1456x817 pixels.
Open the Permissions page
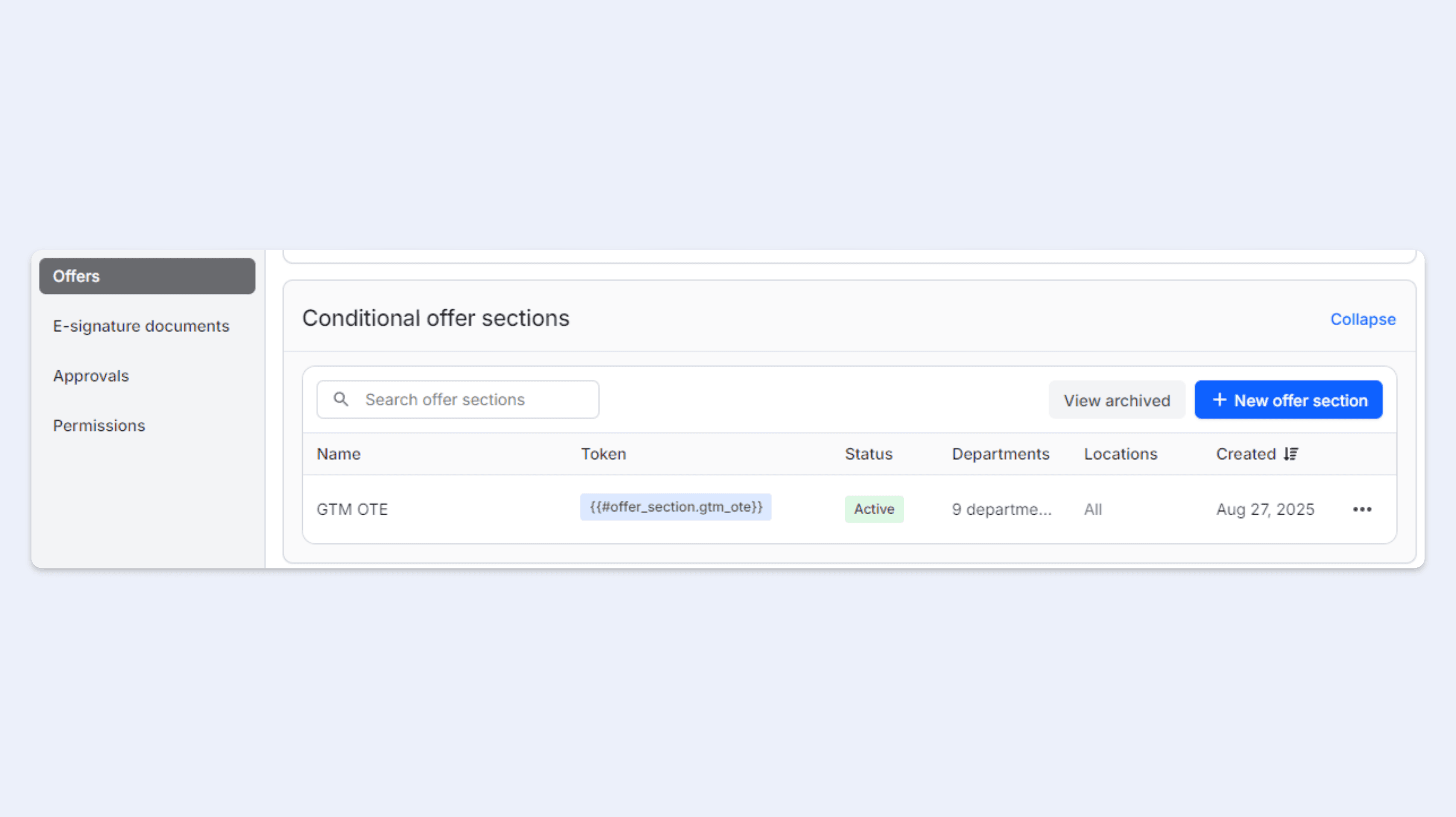pos(99,425)
